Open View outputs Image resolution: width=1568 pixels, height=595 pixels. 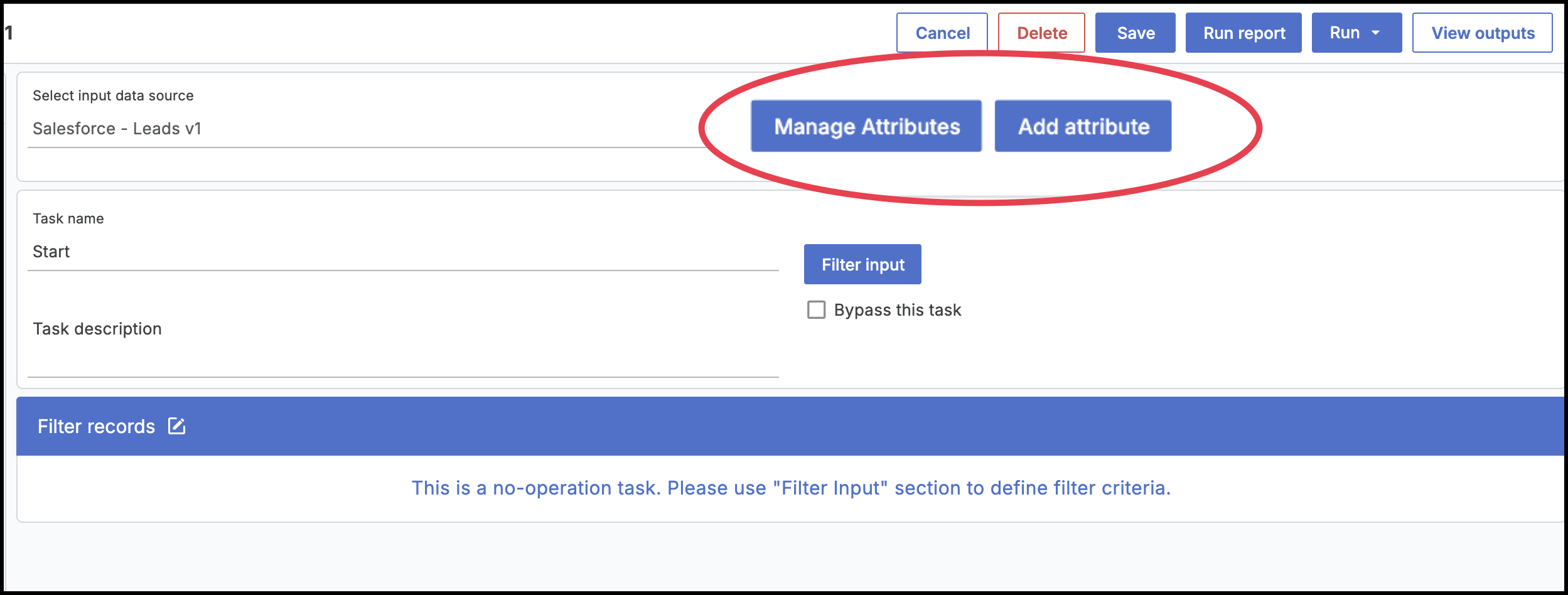[x=1482, y=33]
